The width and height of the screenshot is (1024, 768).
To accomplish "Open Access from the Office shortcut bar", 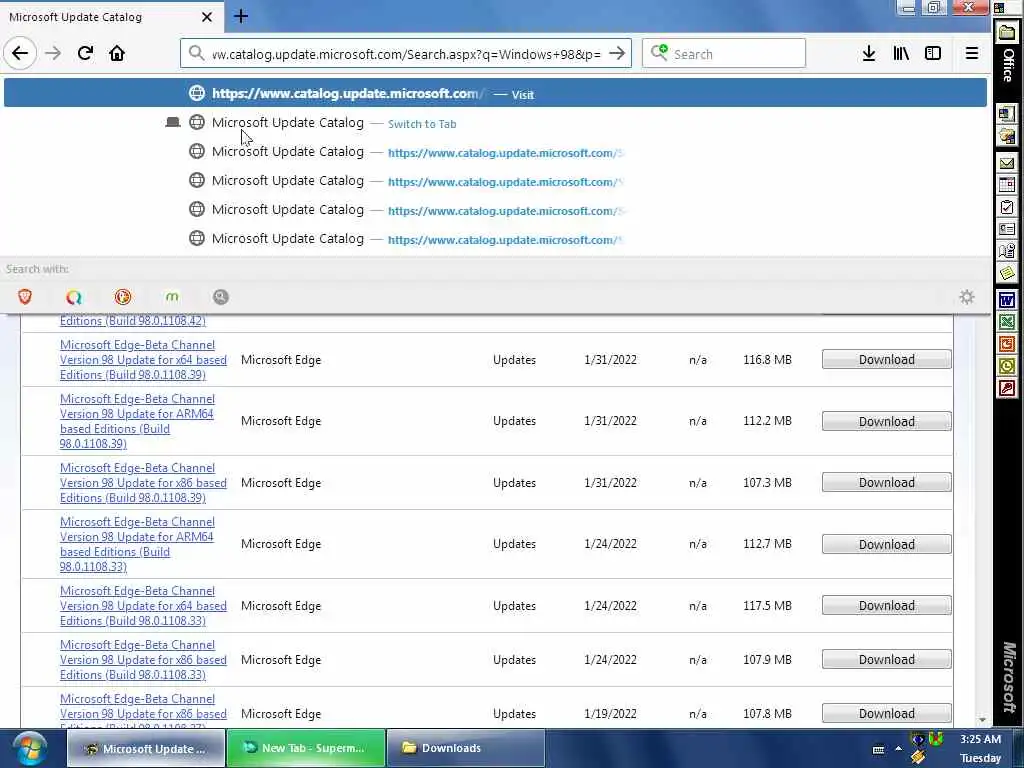I will (1006, 389).
